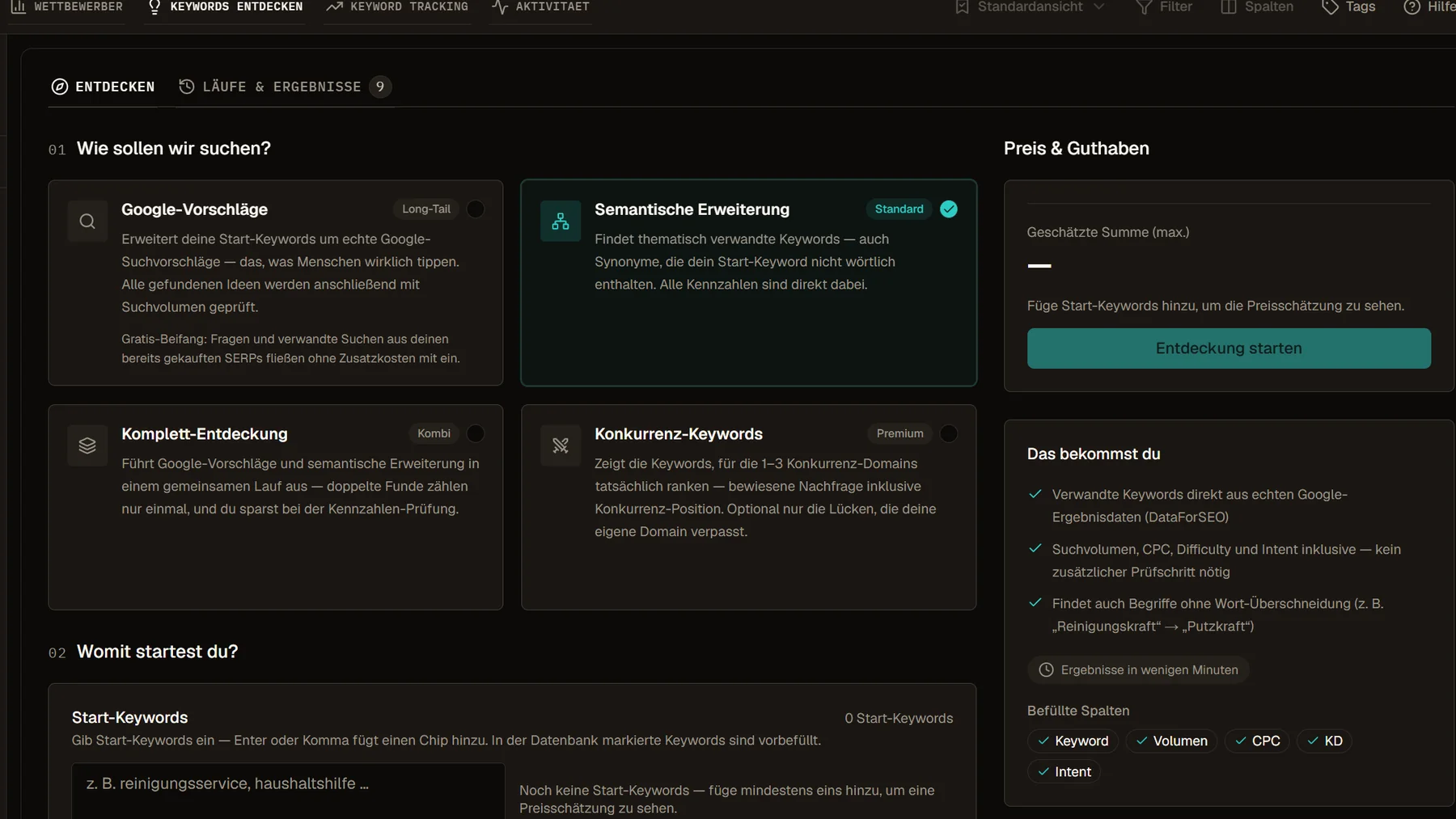Click the Womit startest du? heading
The width and height of the screenshot is (1456, 819).
click(x=158, y=652)
